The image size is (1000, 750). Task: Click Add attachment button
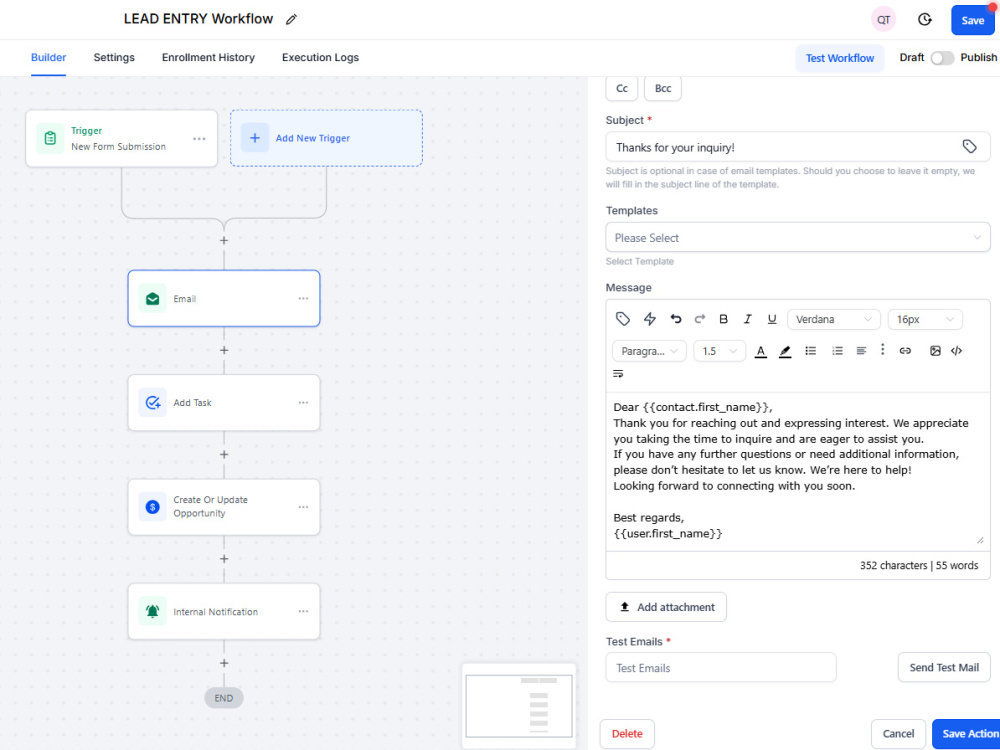click(x=666, y=607)
